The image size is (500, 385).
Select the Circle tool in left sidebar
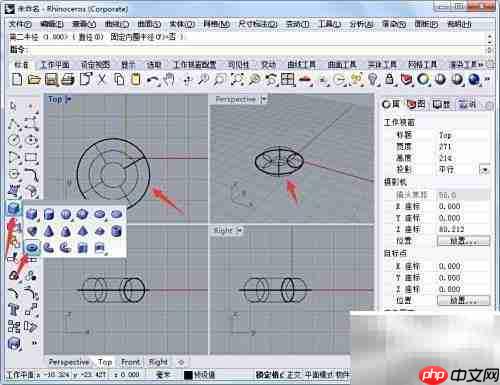14,140
